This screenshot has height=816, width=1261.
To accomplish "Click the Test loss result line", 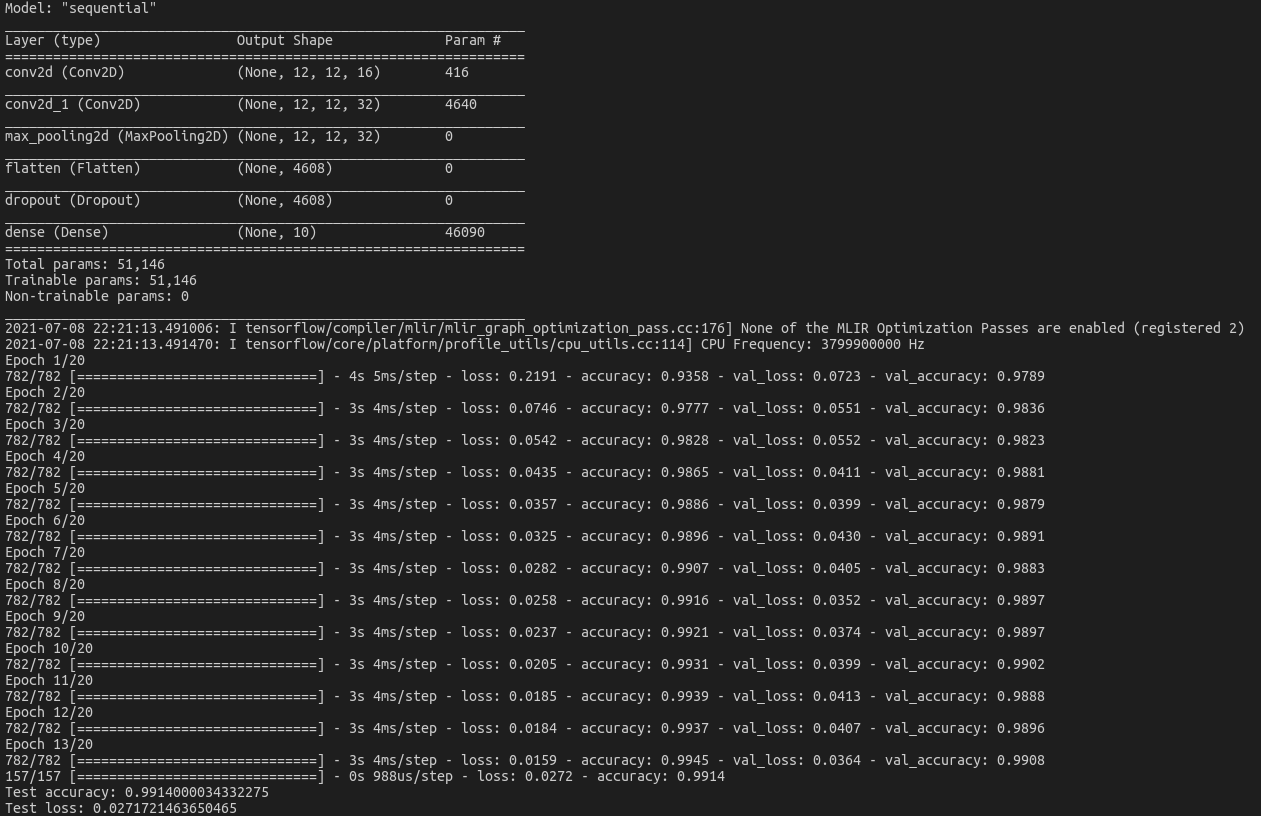I will tap(120, 808).
